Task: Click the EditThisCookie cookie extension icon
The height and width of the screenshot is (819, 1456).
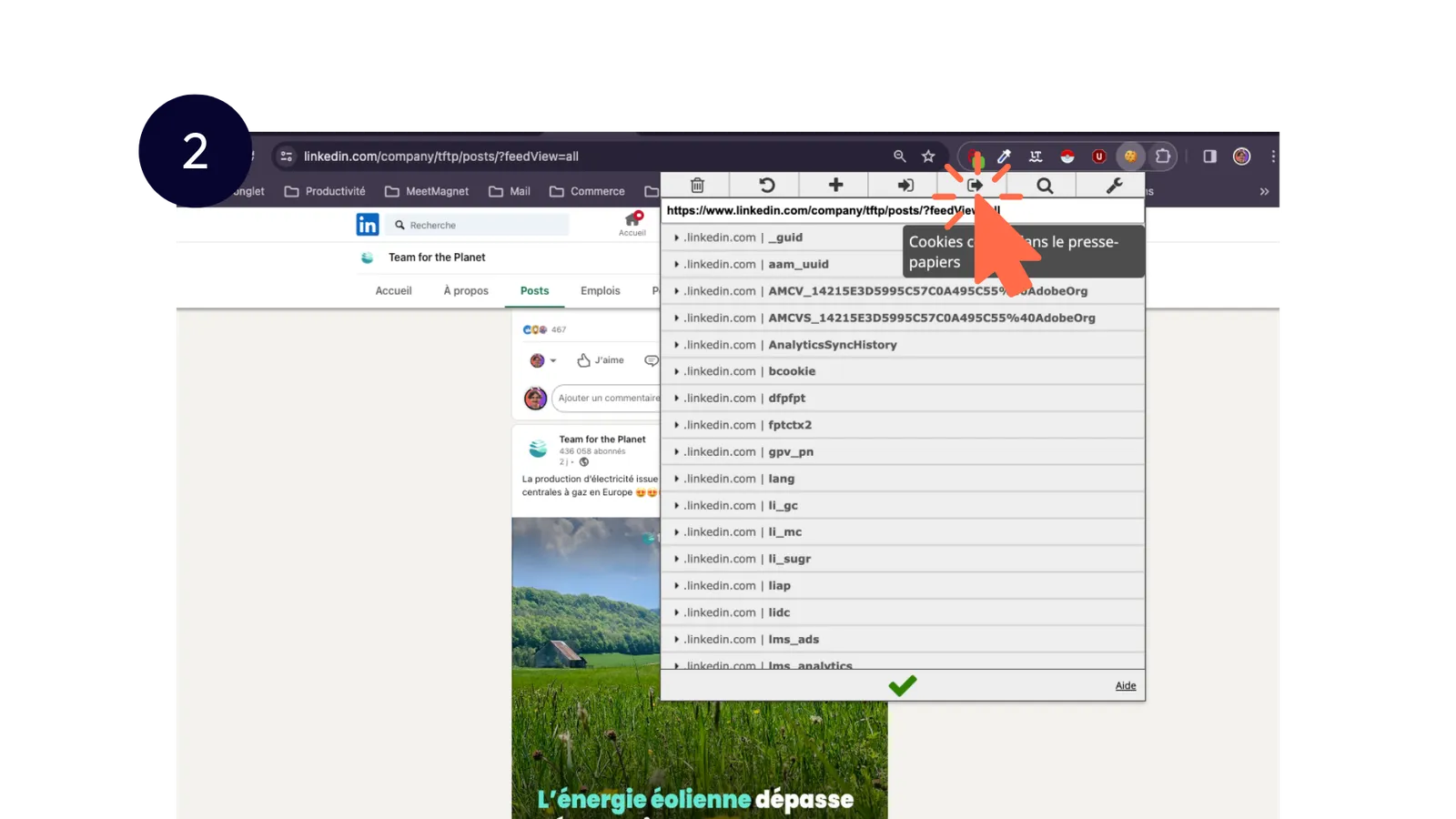Action: (x=1130, y=157)
